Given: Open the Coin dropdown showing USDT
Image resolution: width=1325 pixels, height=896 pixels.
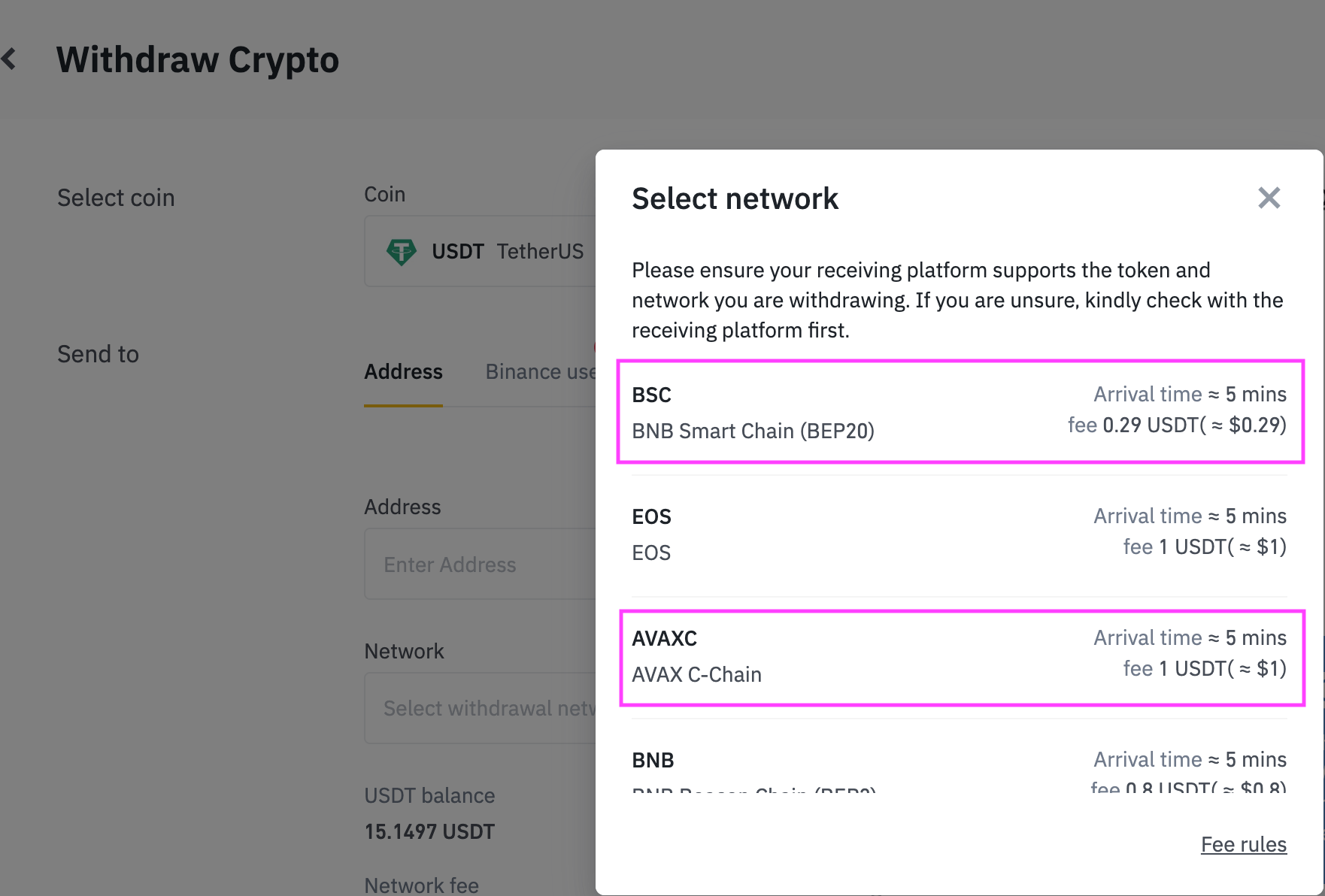Looking at the screenshot, I should click(x=481, y=251).
